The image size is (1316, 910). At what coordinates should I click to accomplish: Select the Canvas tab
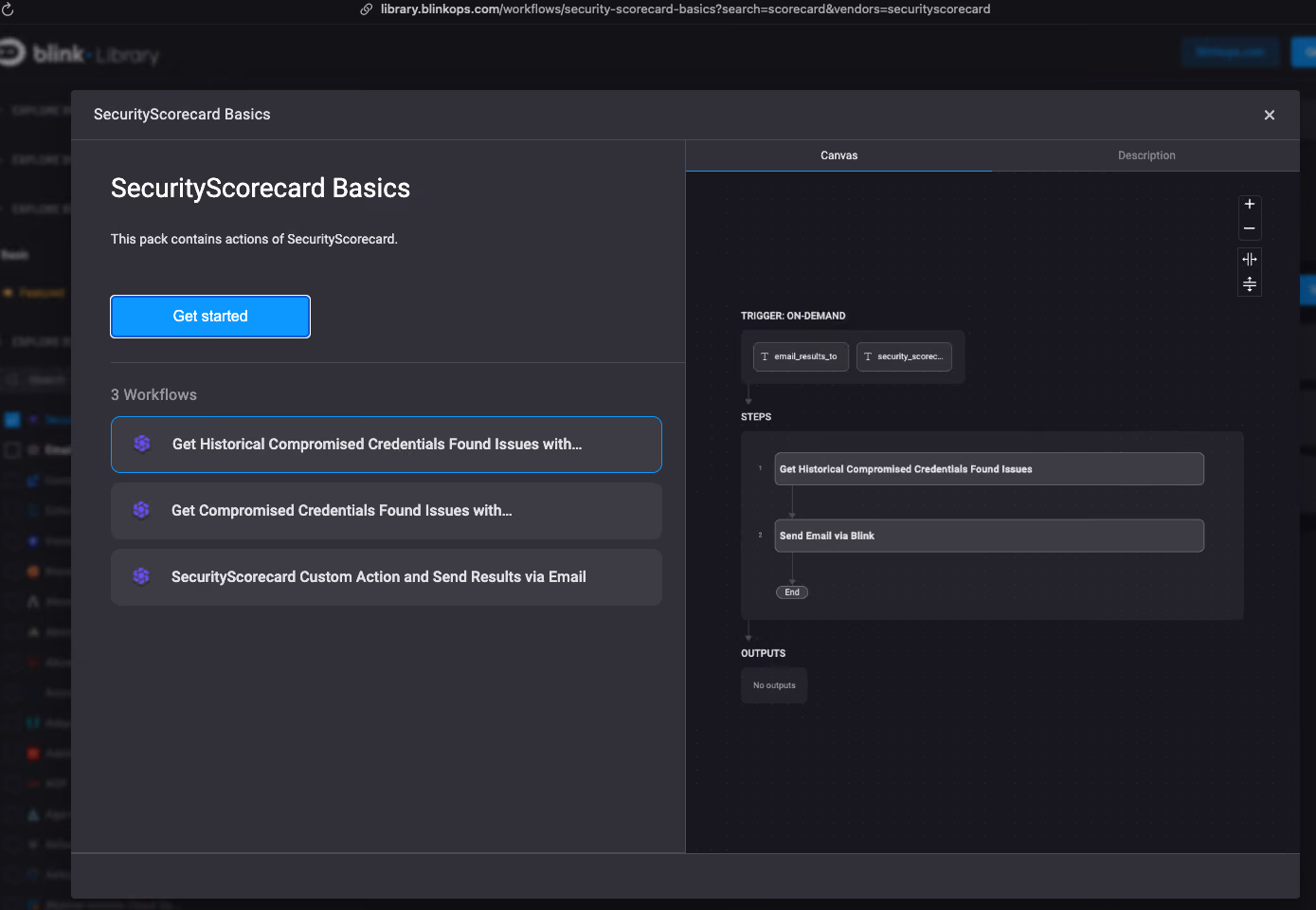[x=839, y=155]
